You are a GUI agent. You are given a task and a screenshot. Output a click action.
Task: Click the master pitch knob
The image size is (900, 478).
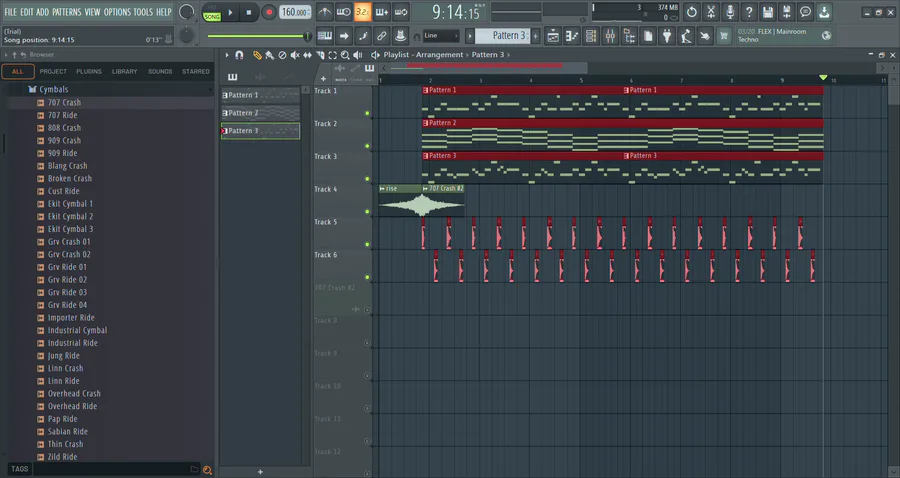[x=187, y=36]
